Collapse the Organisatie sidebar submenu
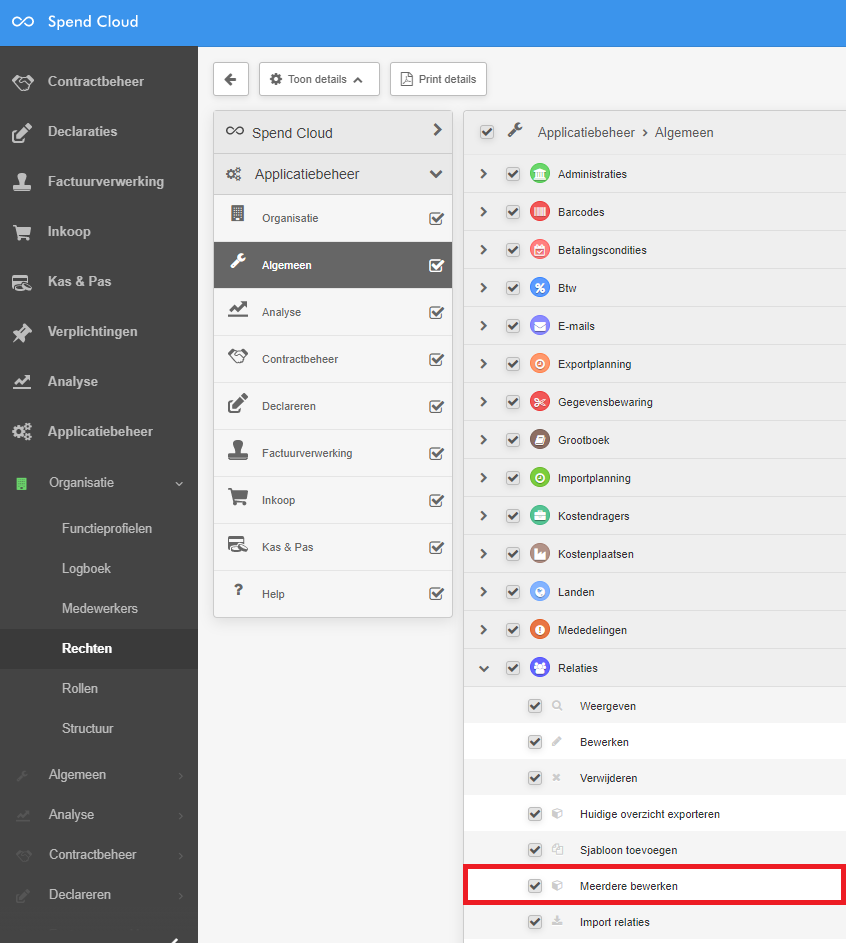Image resolution: width=846 pixels, height=943 pixels. click(x=179, y=484)
